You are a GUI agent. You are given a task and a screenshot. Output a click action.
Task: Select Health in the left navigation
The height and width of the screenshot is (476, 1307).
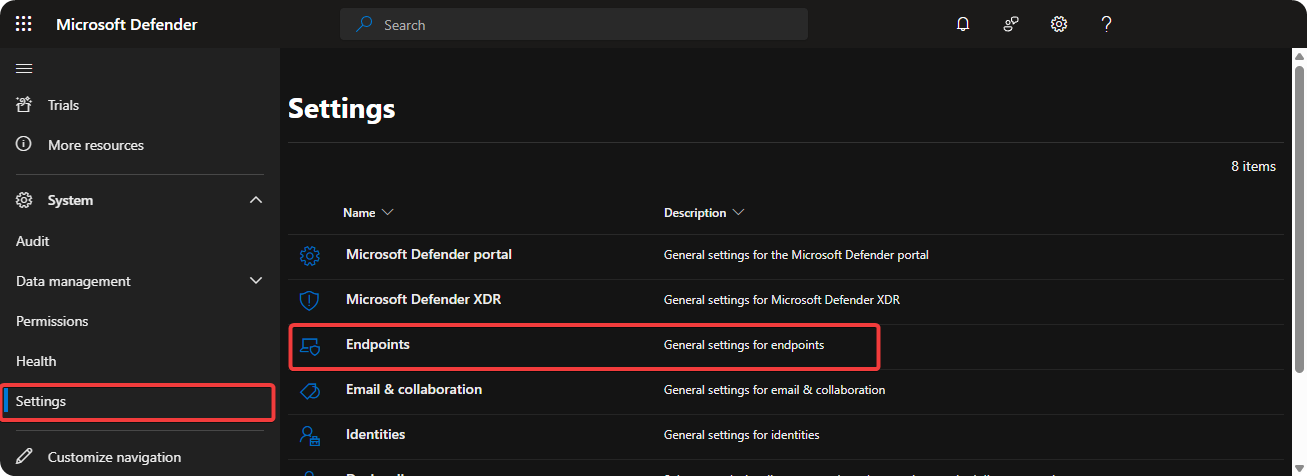tap(36, 361)
